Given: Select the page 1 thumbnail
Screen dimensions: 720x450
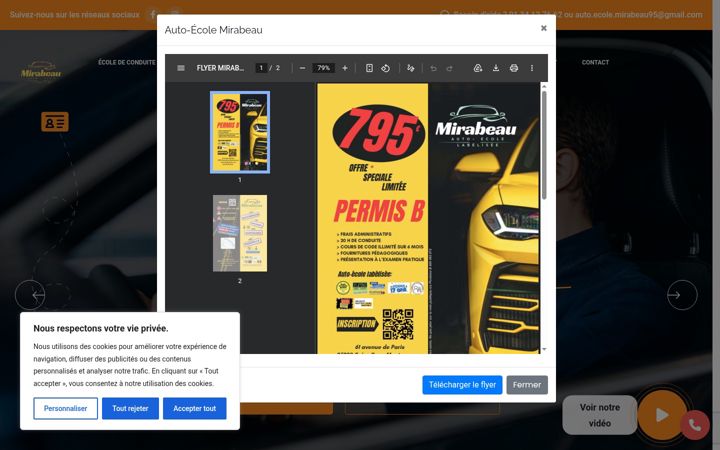Looking at the screenshot, I should point(240,132).
